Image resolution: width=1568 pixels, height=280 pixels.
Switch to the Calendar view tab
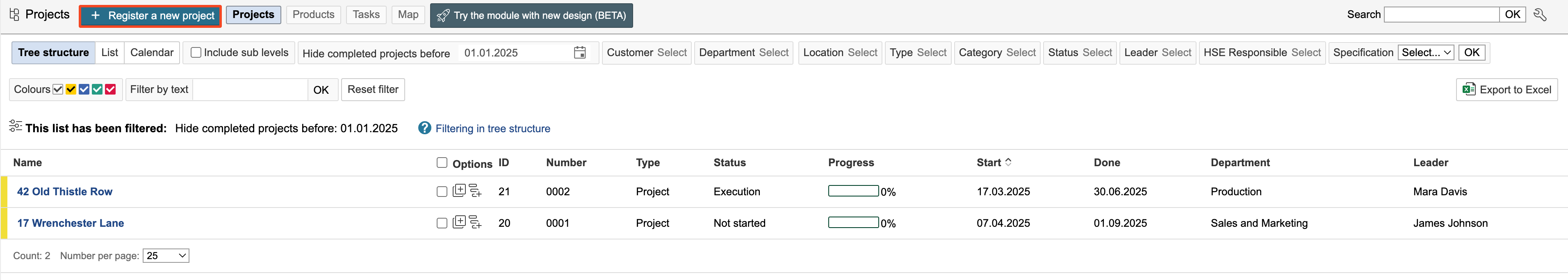pos(152,53)
